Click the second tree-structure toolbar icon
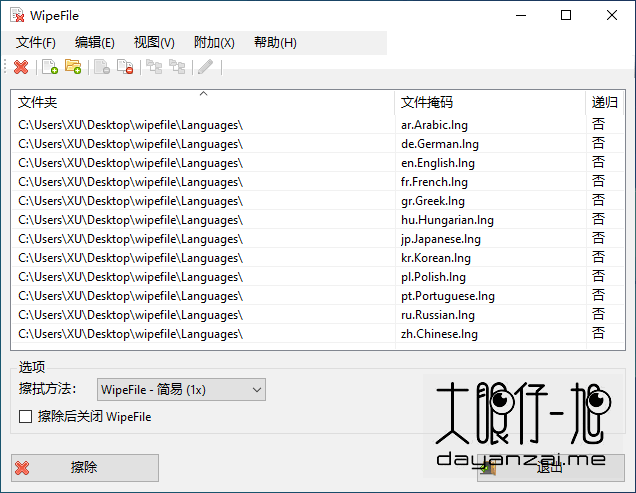This screenshot has width=636, height=493. point(177,67)
